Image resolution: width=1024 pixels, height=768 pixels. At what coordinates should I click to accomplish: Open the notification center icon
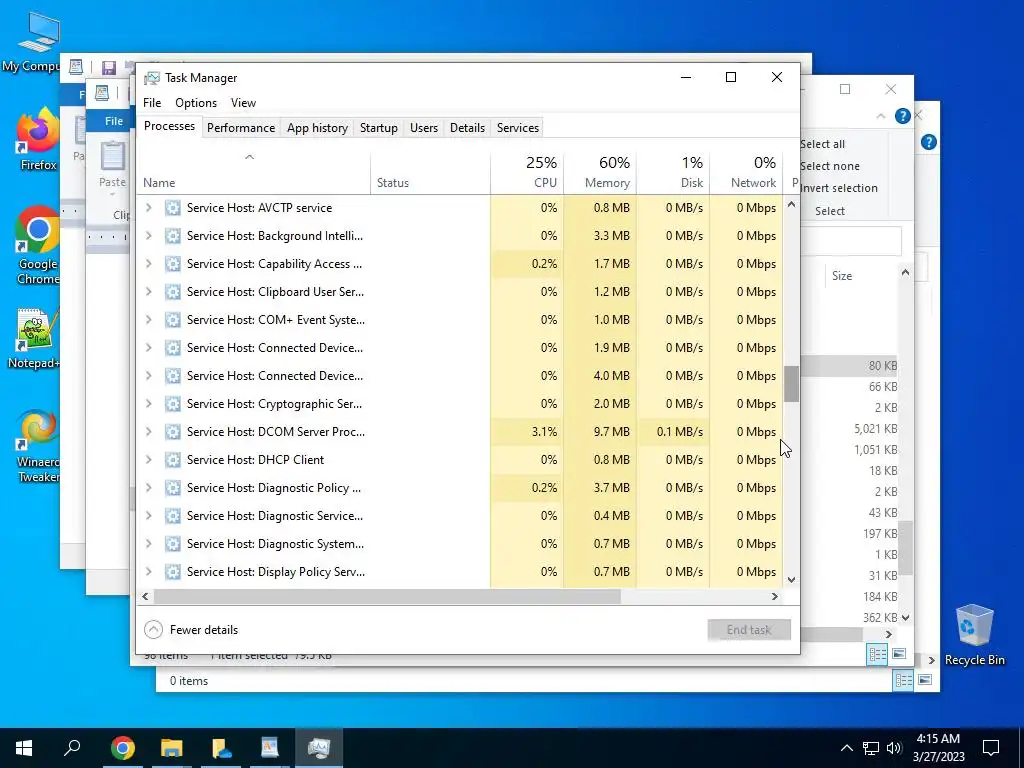pyautogui.click(x=991, y=748)
